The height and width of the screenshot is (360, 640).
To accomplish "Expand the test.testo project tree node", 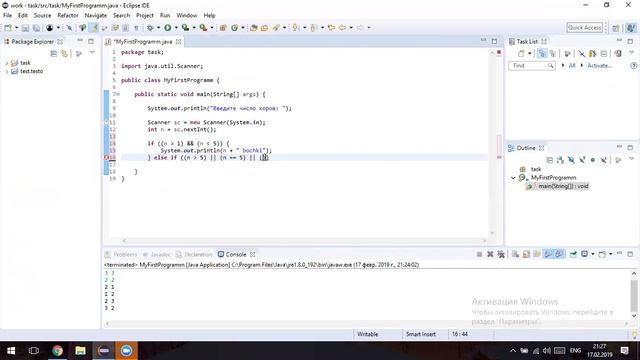I will click(x=7, y=71).
